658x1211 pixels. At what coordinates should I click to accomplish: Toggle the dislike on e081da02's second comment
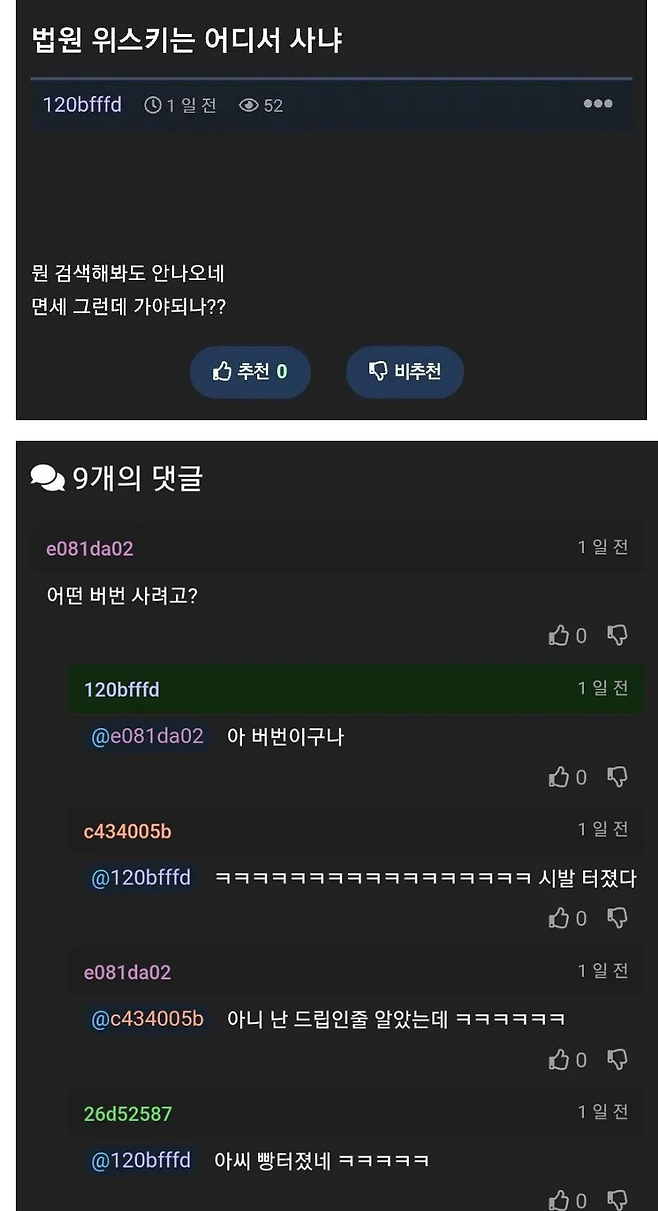[616, 1059]
